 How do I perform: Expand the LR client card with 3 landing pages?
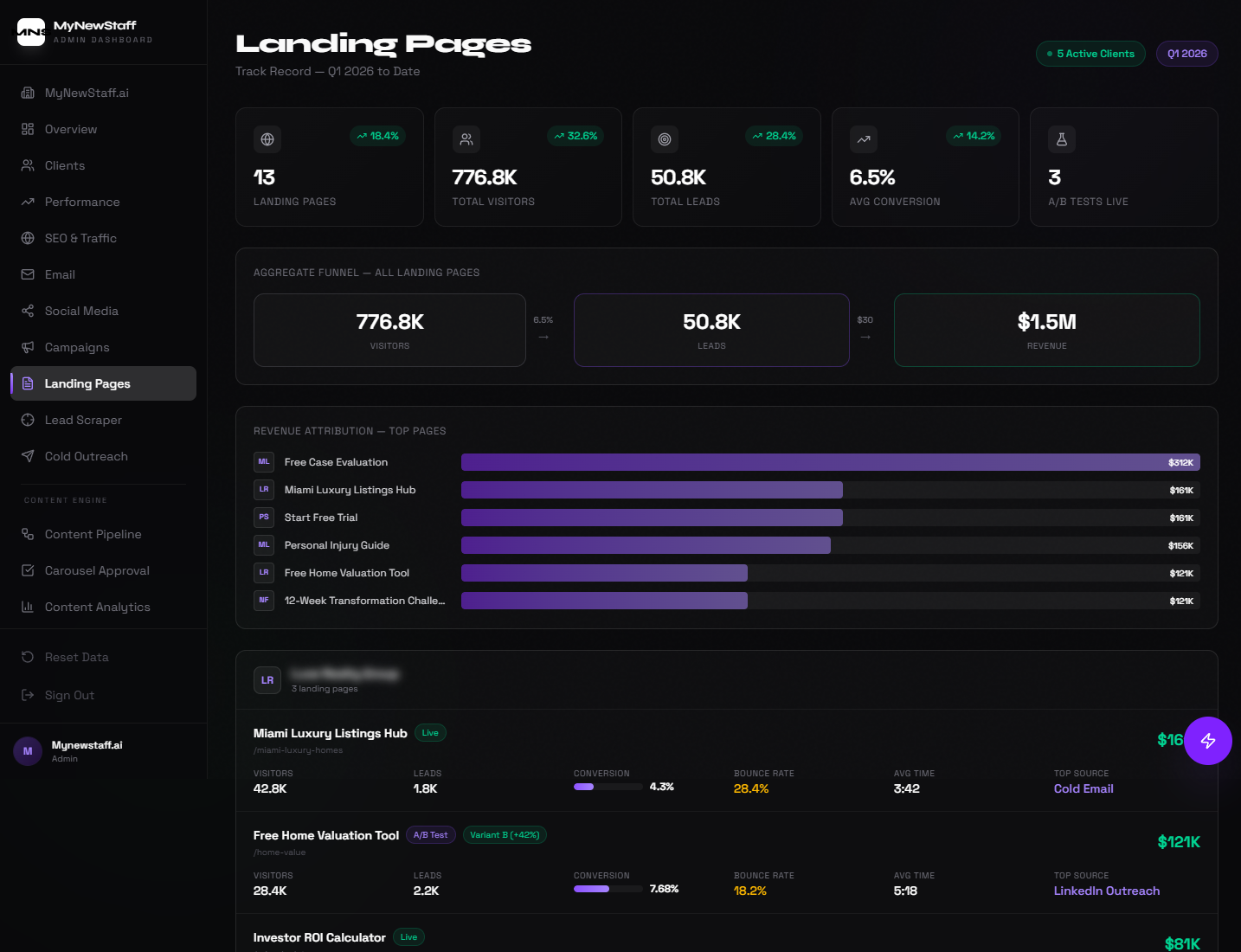267,680
